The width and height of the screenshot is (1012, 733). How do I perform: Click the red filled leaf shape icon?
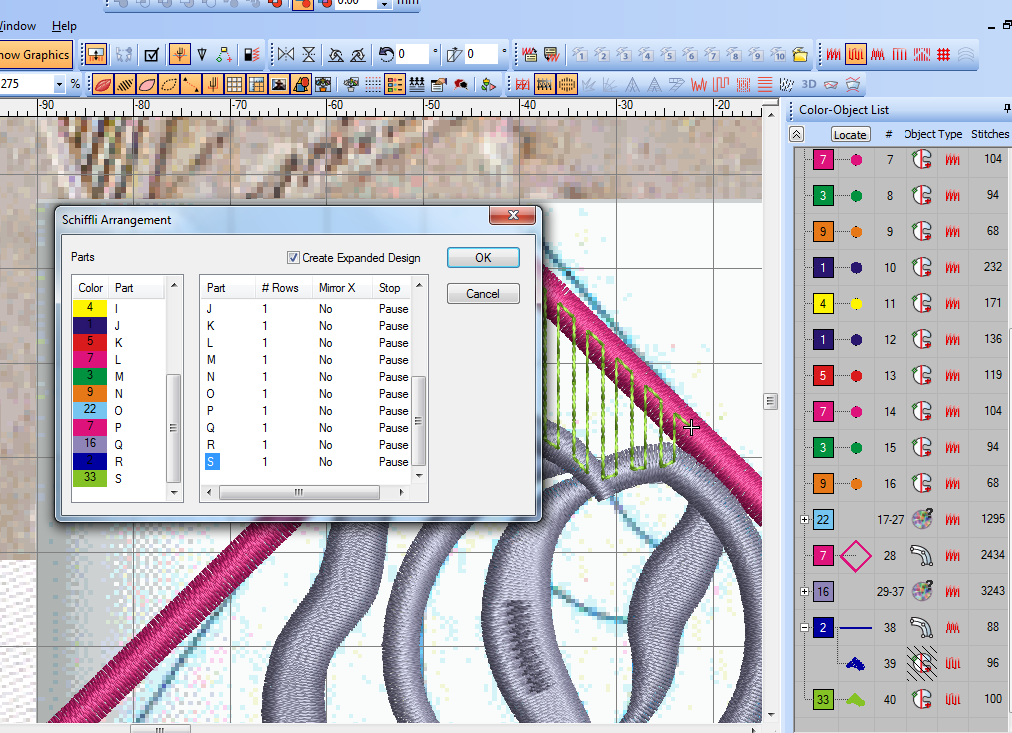tap(102, 84)
